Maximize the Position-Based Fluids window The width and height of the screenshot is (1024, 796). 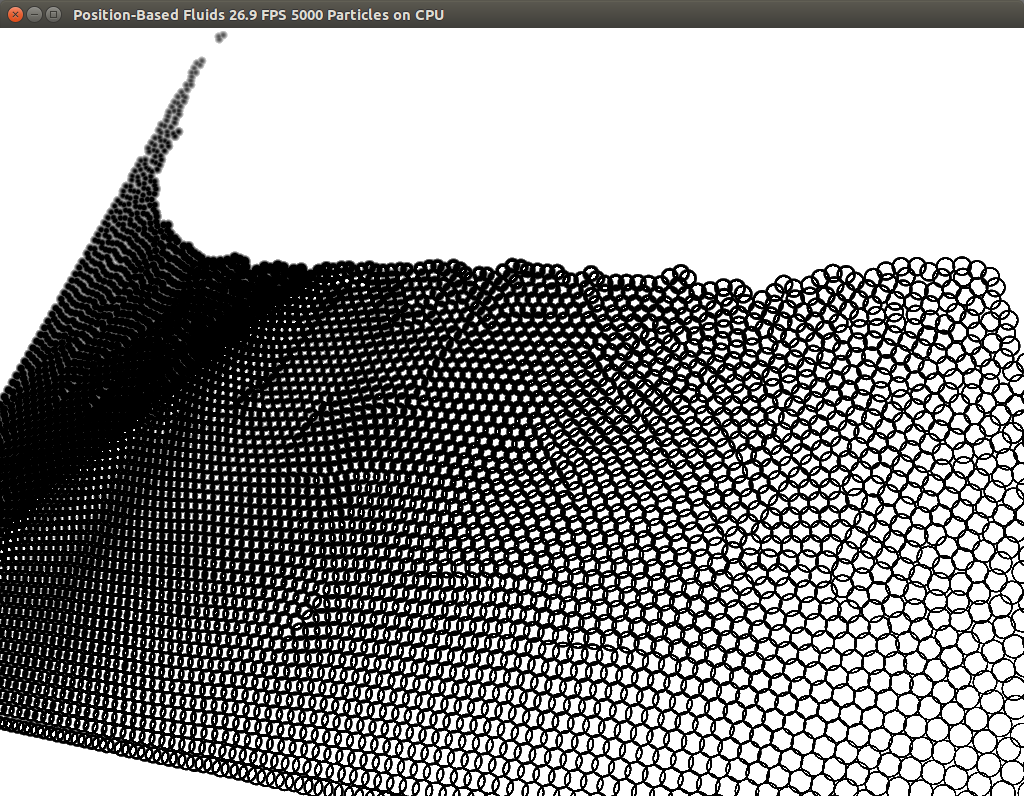click(54, 14)
